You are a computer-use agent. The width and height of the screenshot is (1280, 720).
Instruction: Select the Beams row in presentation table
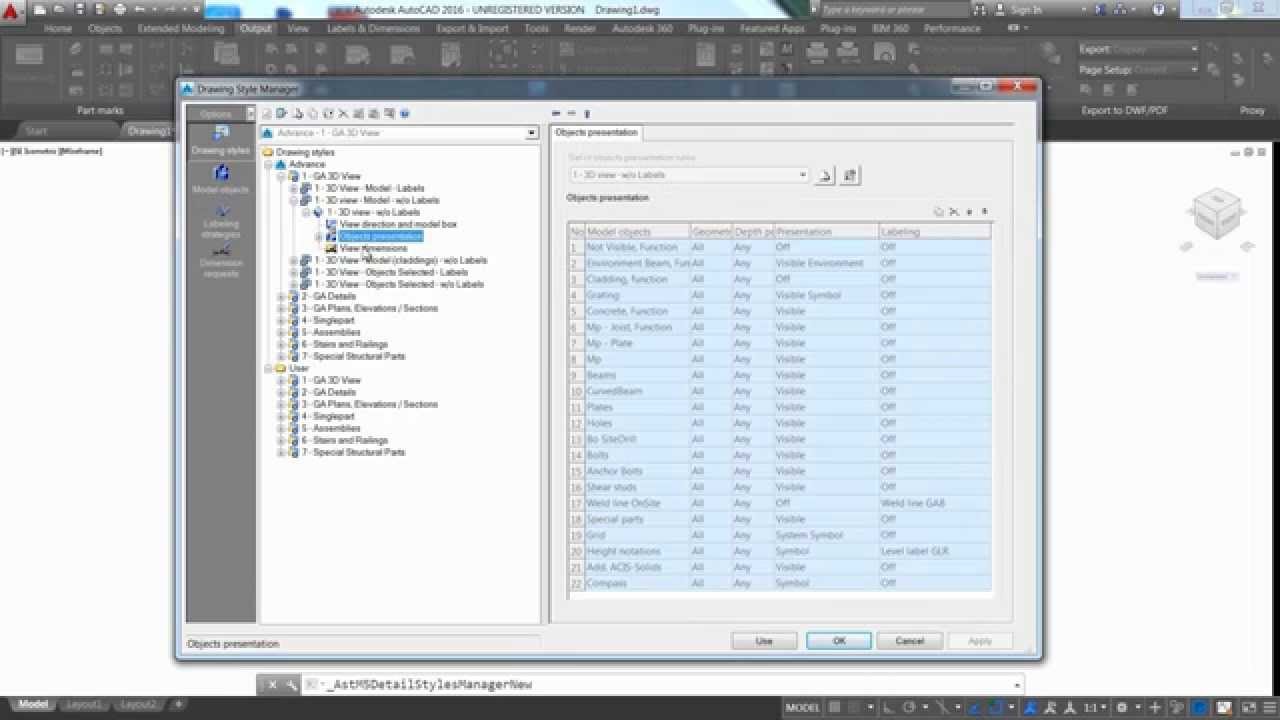pyautogui.click(x=780, y=375)
